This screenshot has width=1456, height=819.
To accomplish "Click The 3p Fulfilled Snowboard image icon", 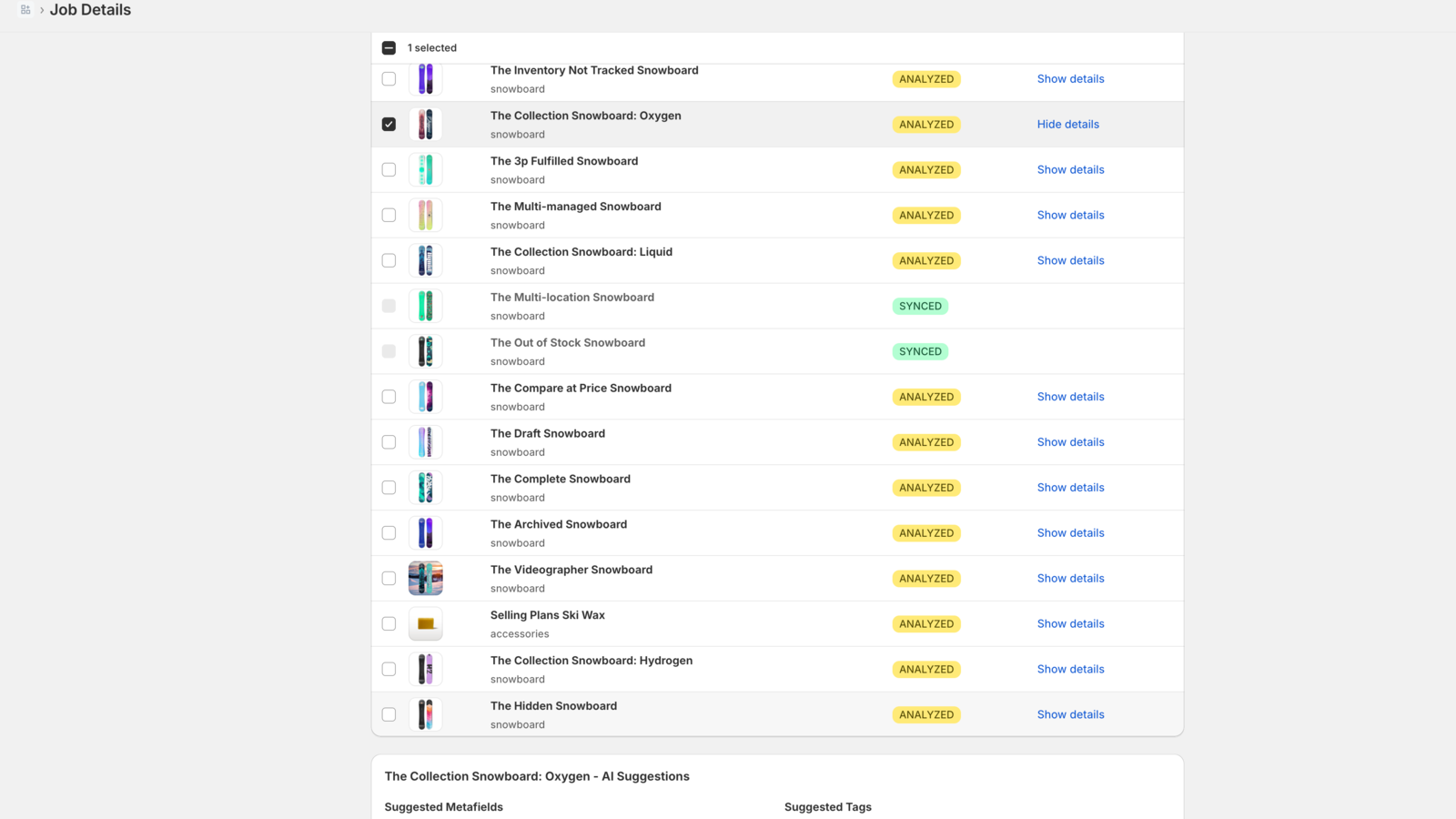I will pyautogui.click(x=425, y=170).
